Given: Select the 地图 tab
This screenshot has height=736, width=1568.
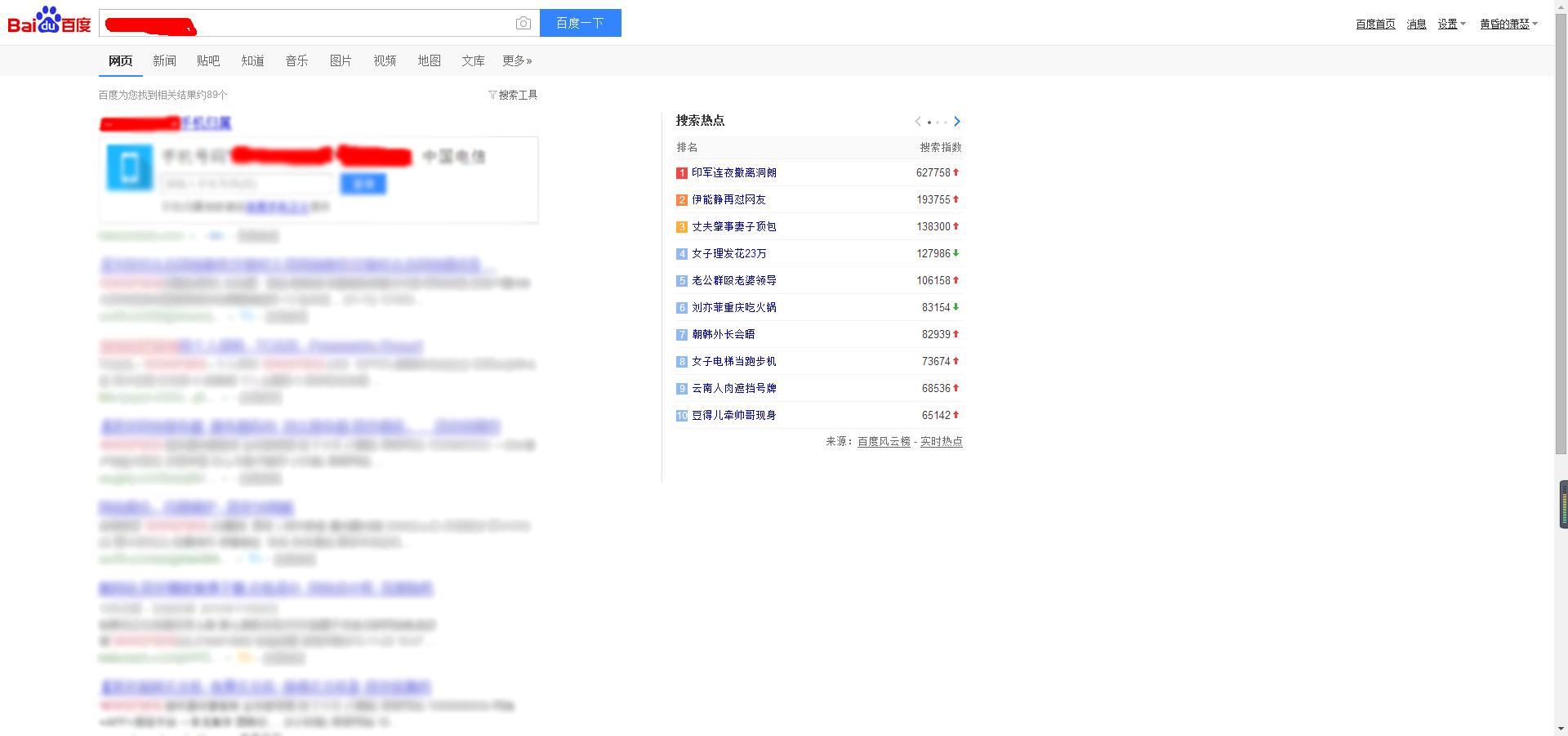Looking at the screenshot, I should [x=429, y=60].
